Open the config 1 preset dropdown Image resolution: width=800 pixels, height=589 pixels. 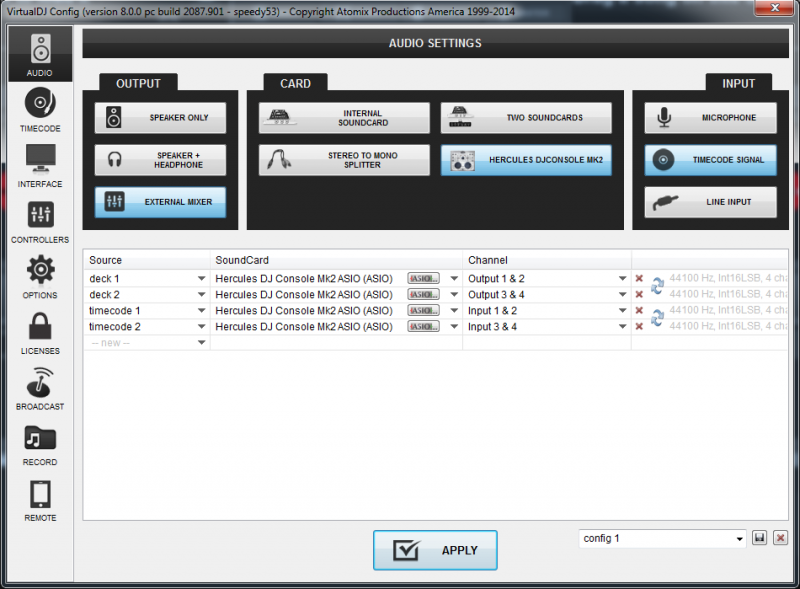[x=739, y=539]
